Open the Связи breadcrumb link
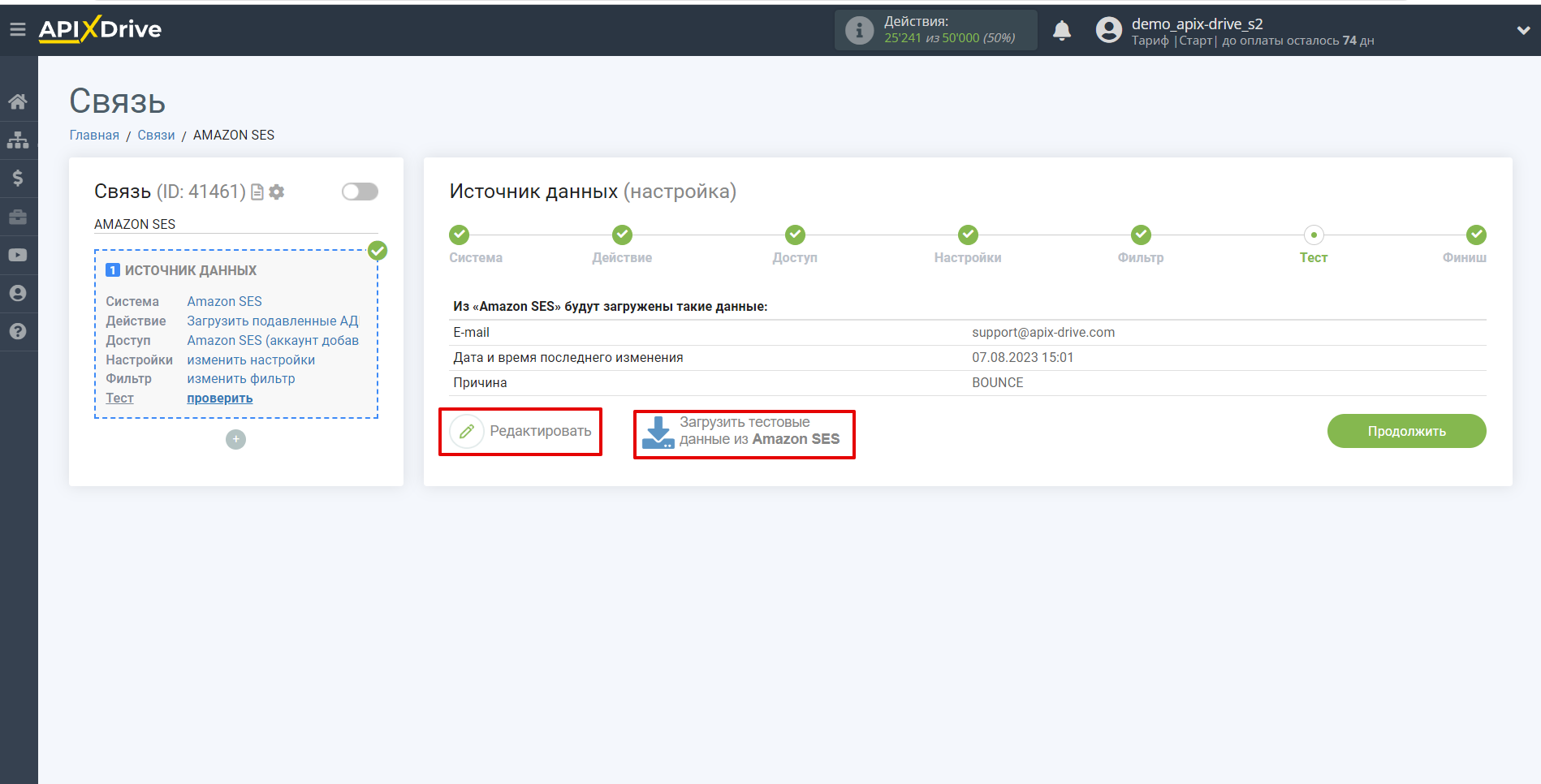Viewport: 1541px width, 784px height. point(156,135)
